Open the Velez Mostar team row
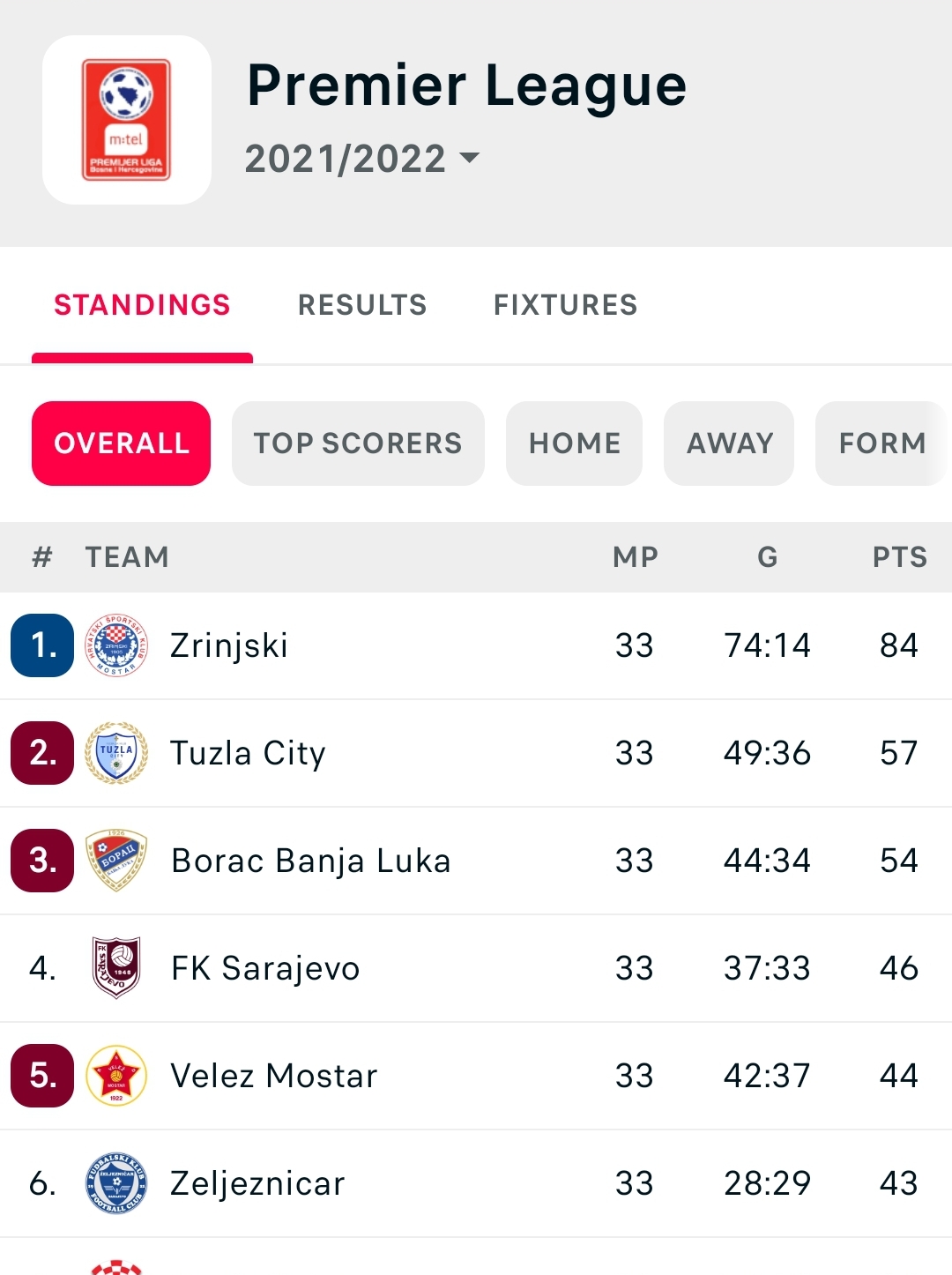Viewport: 952px width, 1275px height. [x=476, y=1076]
